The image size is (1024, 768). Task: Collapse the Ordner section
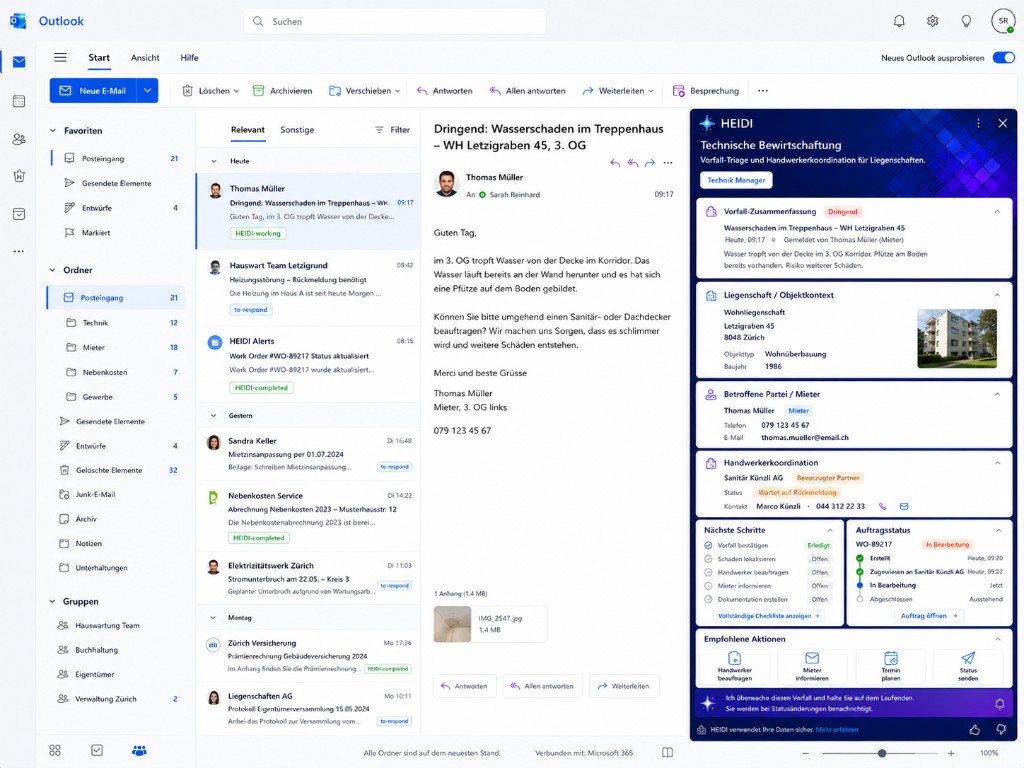pos(52,270)
